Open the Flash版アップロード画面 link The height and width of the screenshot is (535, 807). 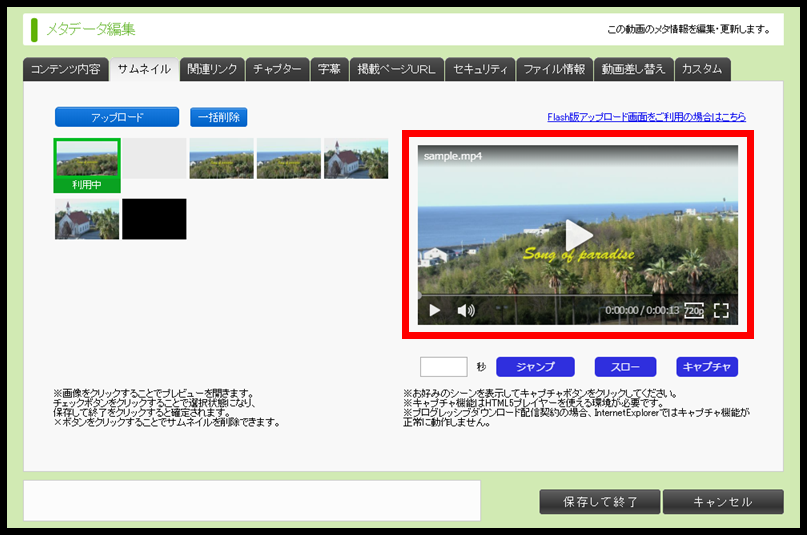pos(640,117)
